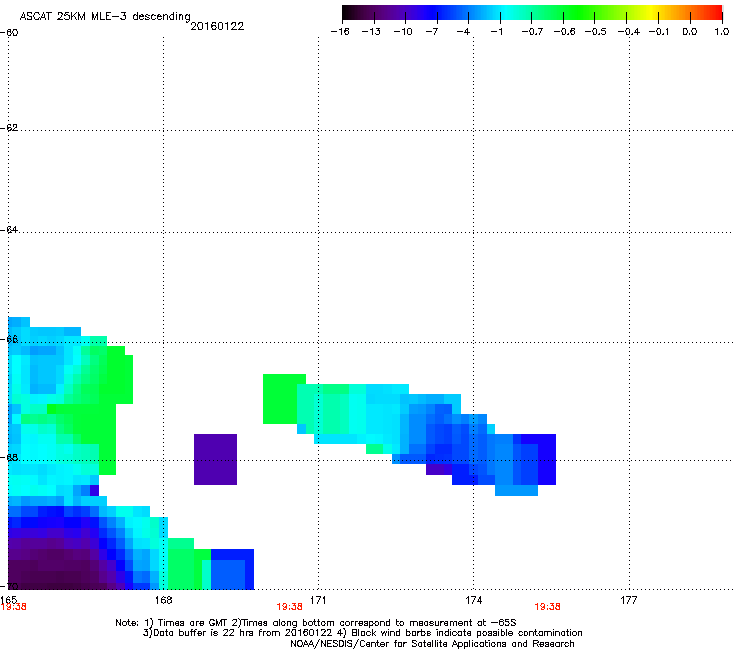Click the isolated purple data block near 169
This screenshot has height=650, width=740.
coord(215,459)
